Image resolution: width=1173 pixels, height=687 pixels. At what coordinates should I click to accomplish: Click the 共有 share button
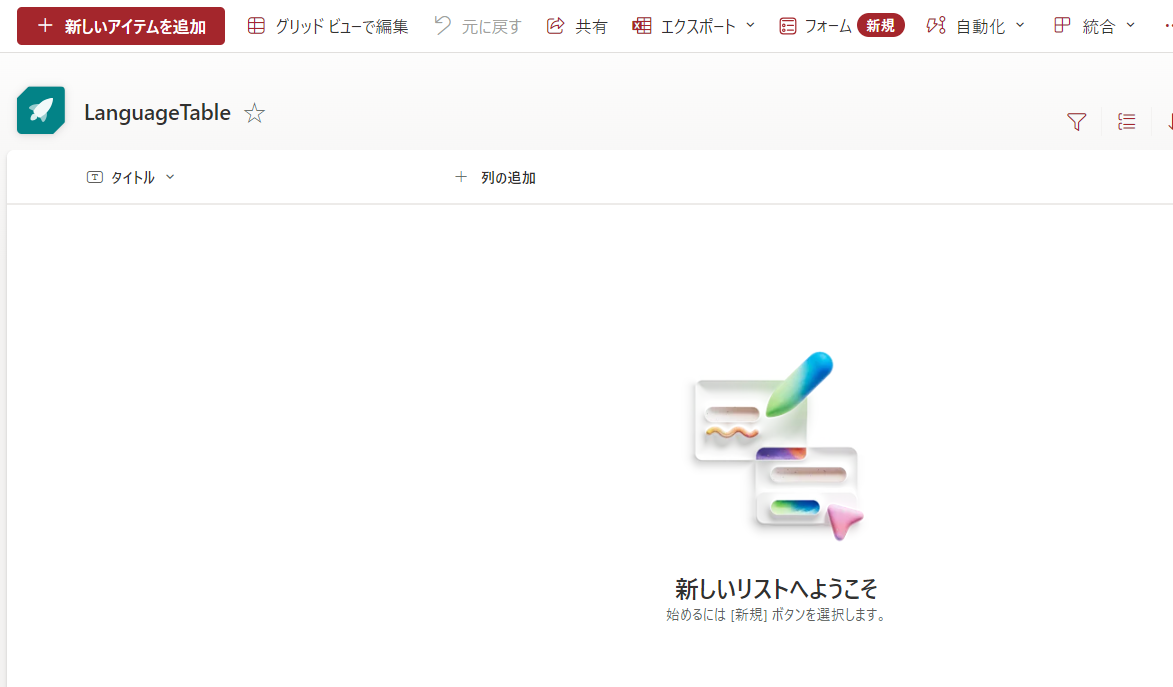coord(577,26)
